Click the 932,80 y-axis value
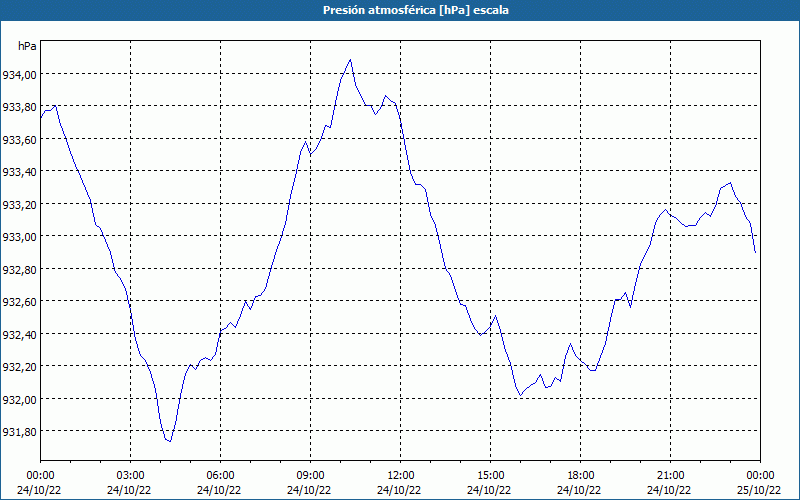Image resolution: width=800 pixels, height=500 pixels. 19,270
